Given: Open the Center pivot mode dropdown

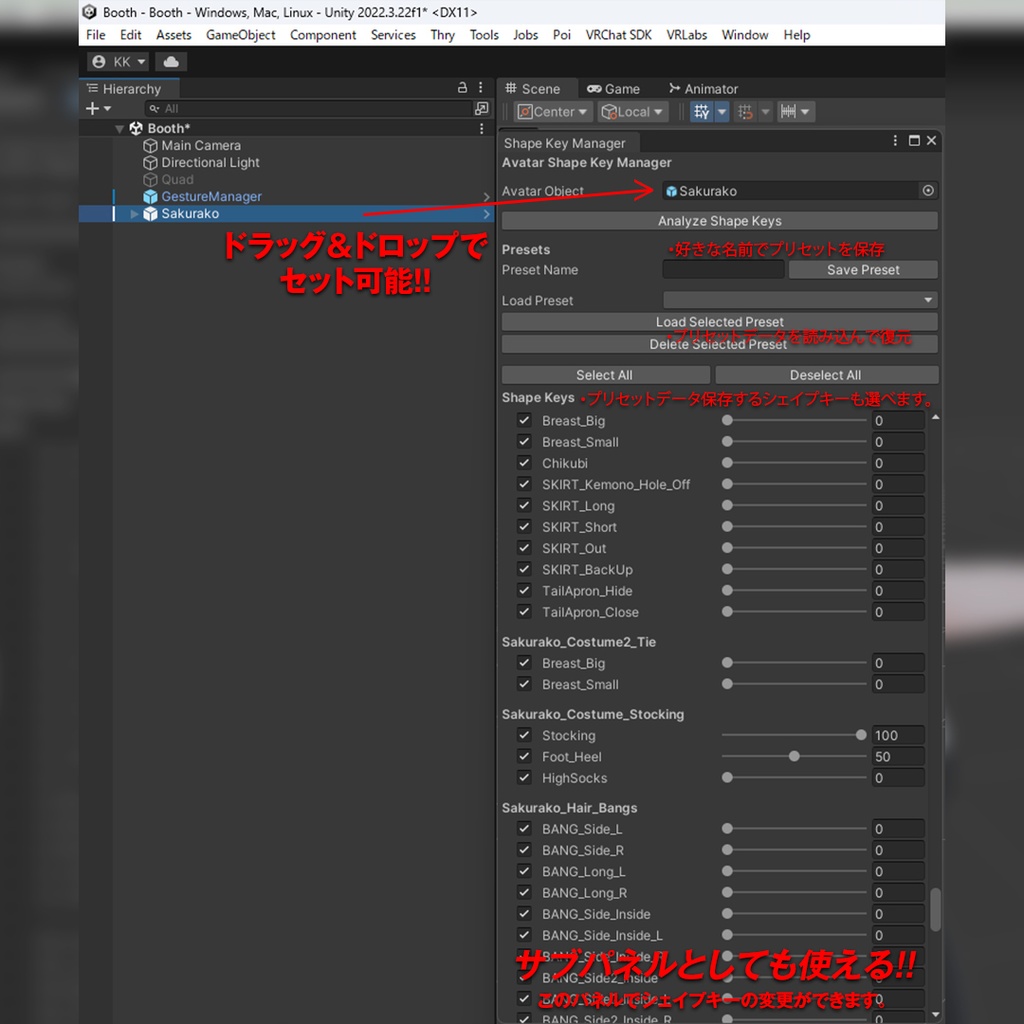Looking at the screenshot, I should (x=553, y=111).
